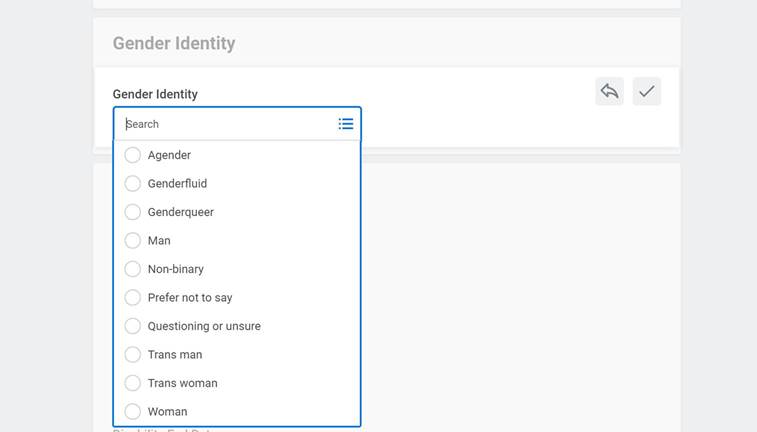Screen dimensions: 757x432
Task: Select the radio circle beside Man
Action: click(x=132, y=241)
